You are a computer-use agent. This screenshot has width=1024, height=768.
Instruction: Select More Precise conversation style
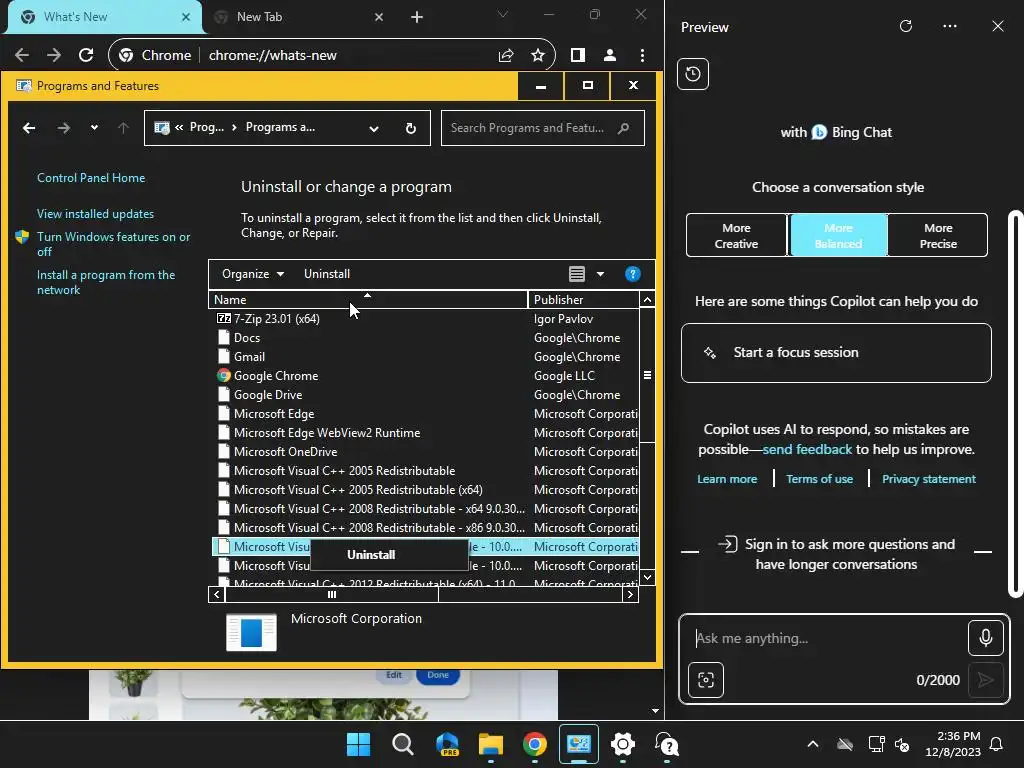click(938, 236)
